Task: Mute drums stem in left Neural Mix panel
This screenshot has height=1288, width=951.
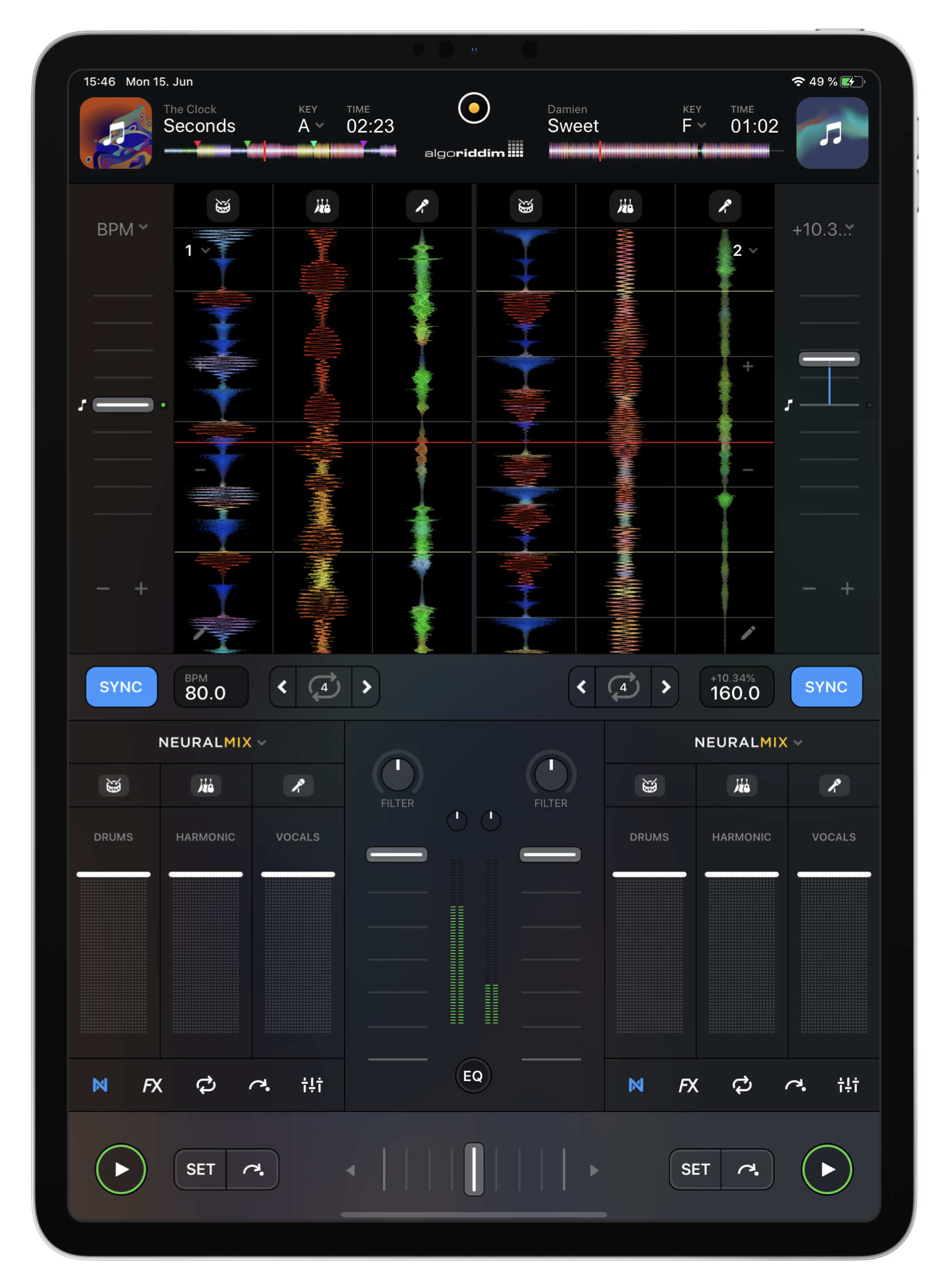Action: pyautogui.click(x=113, y=785)
